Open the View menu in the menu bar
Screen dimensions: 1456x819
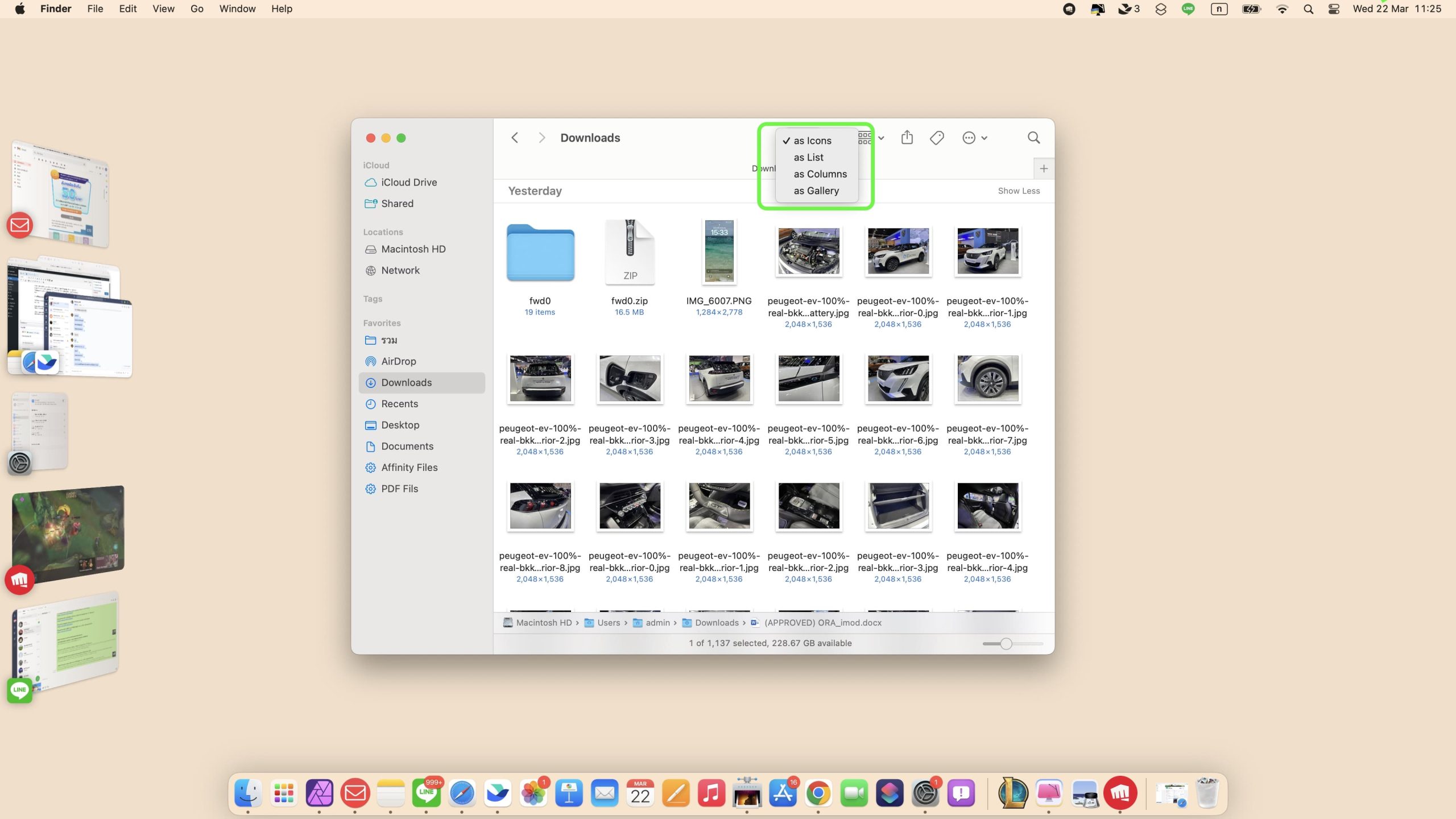163,9
